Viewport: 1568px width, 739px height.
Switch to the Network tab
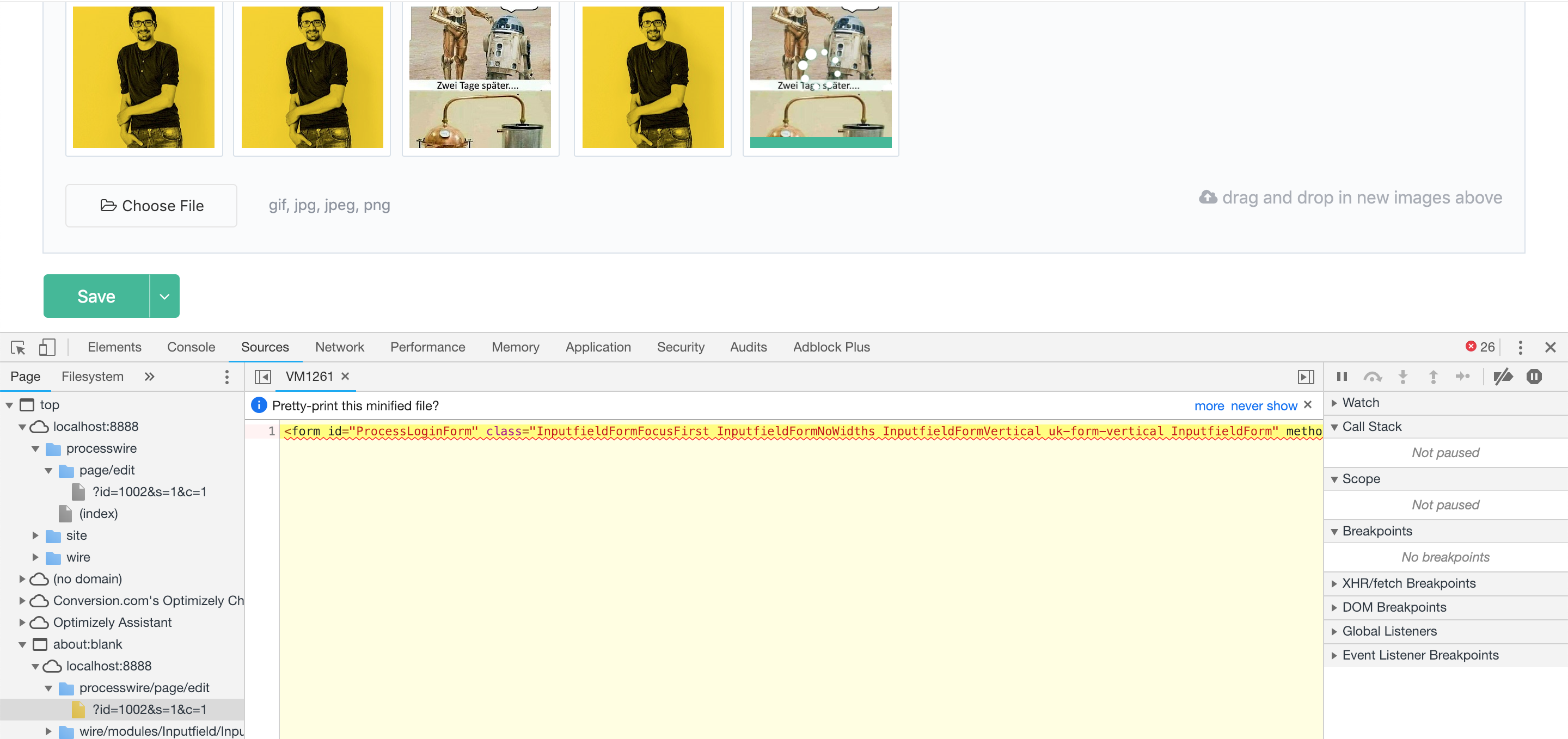340,347
